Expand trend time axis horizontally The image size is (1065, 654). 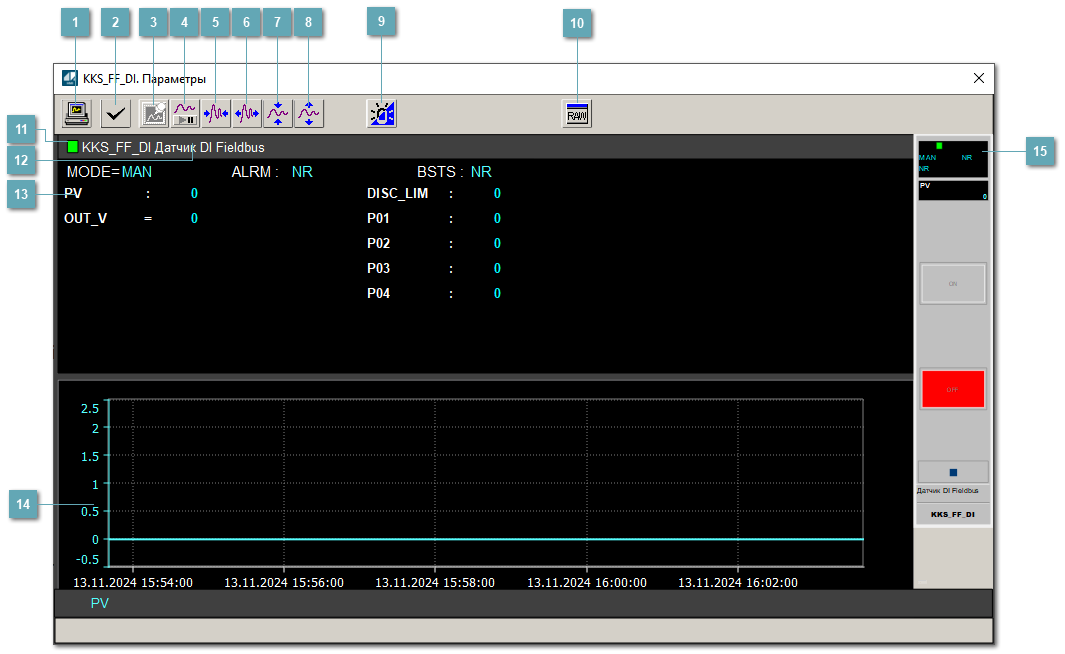coord(247,114)
